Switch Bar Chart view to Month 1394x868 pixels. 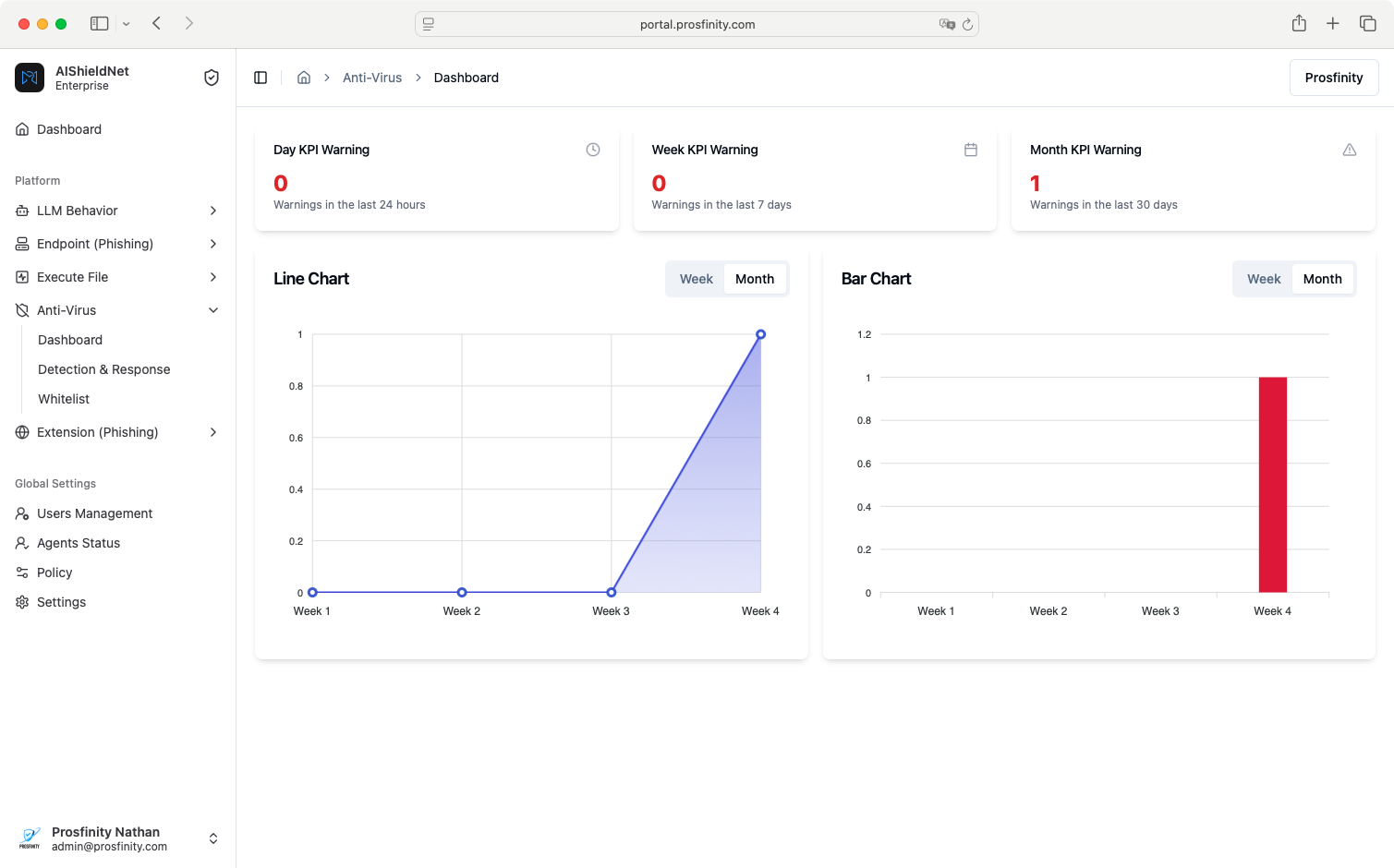pos(1322,278)
